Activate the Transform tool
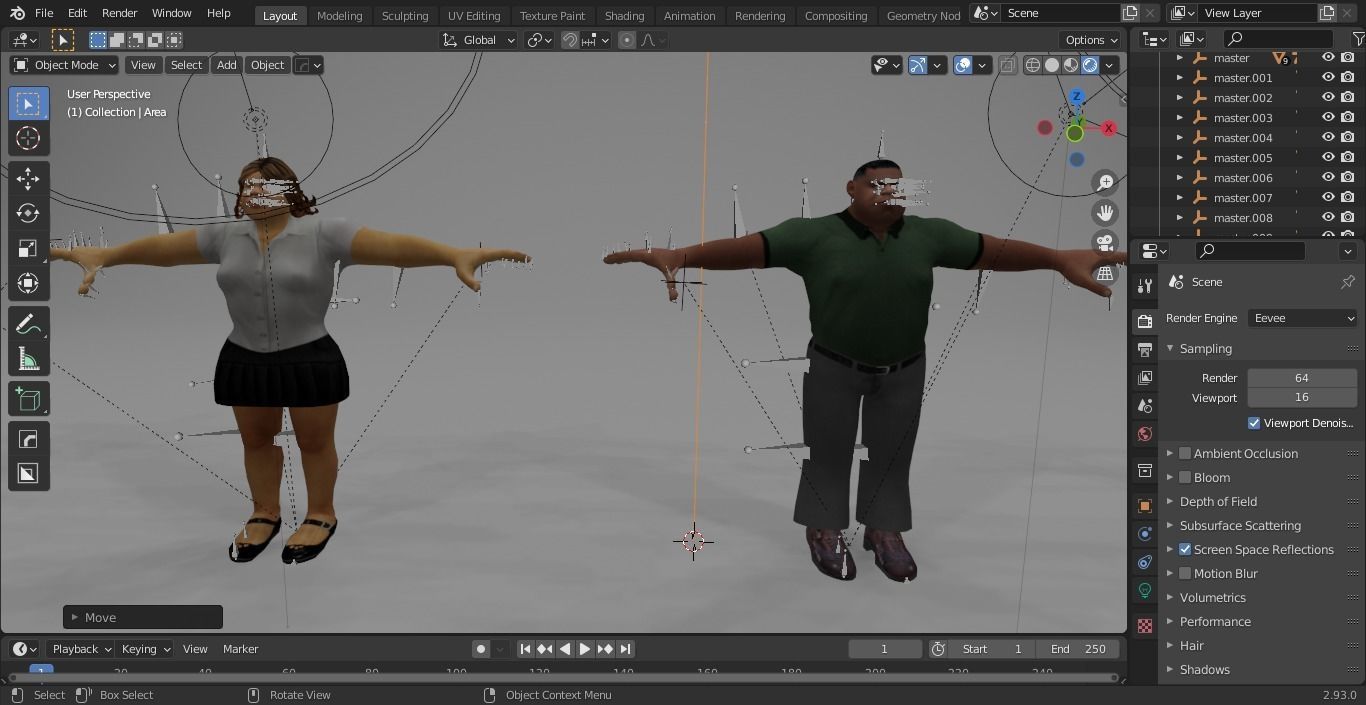Image resolution: width=1366 pixels, height=705 pixels. click(x=28, y=283)
